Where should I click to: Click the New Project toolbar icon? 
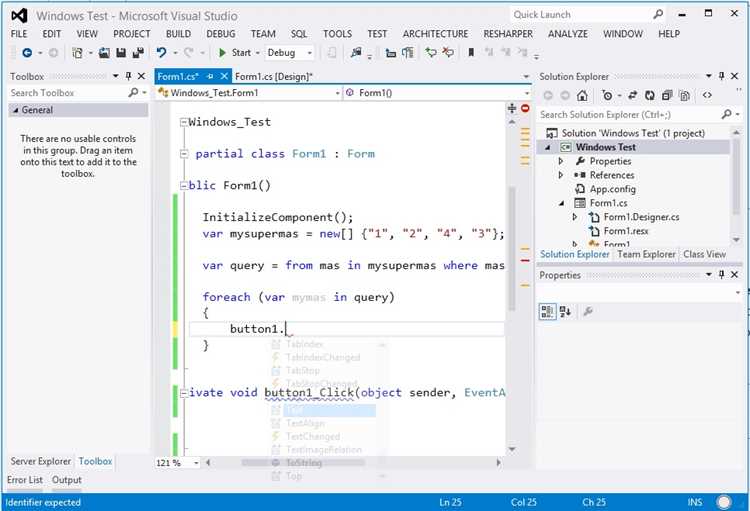(77, 53)
